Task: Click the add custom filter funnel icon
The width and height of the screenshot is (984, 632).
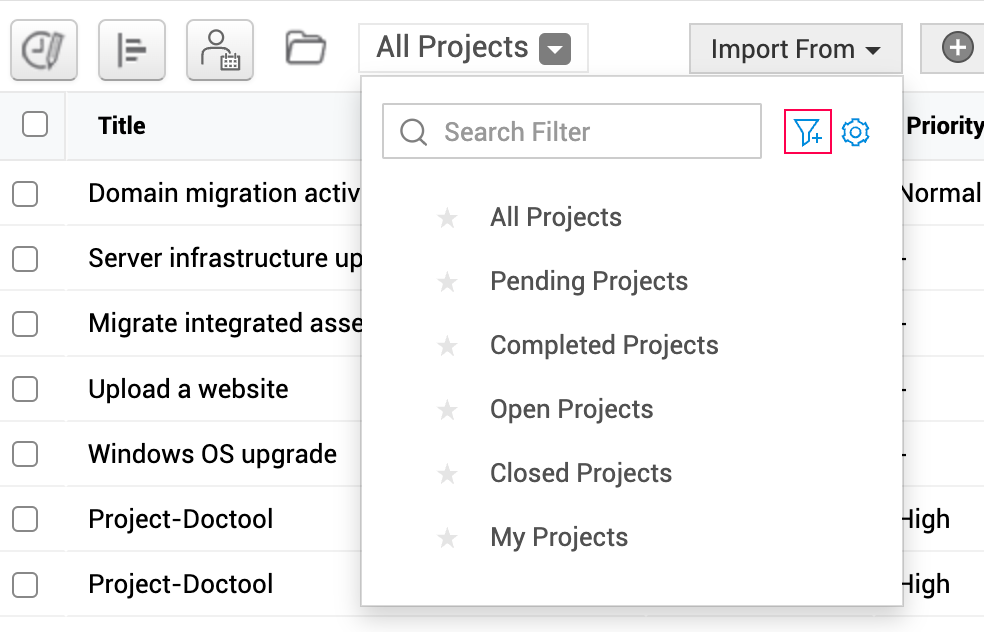Action: click(x=808, y=132)
